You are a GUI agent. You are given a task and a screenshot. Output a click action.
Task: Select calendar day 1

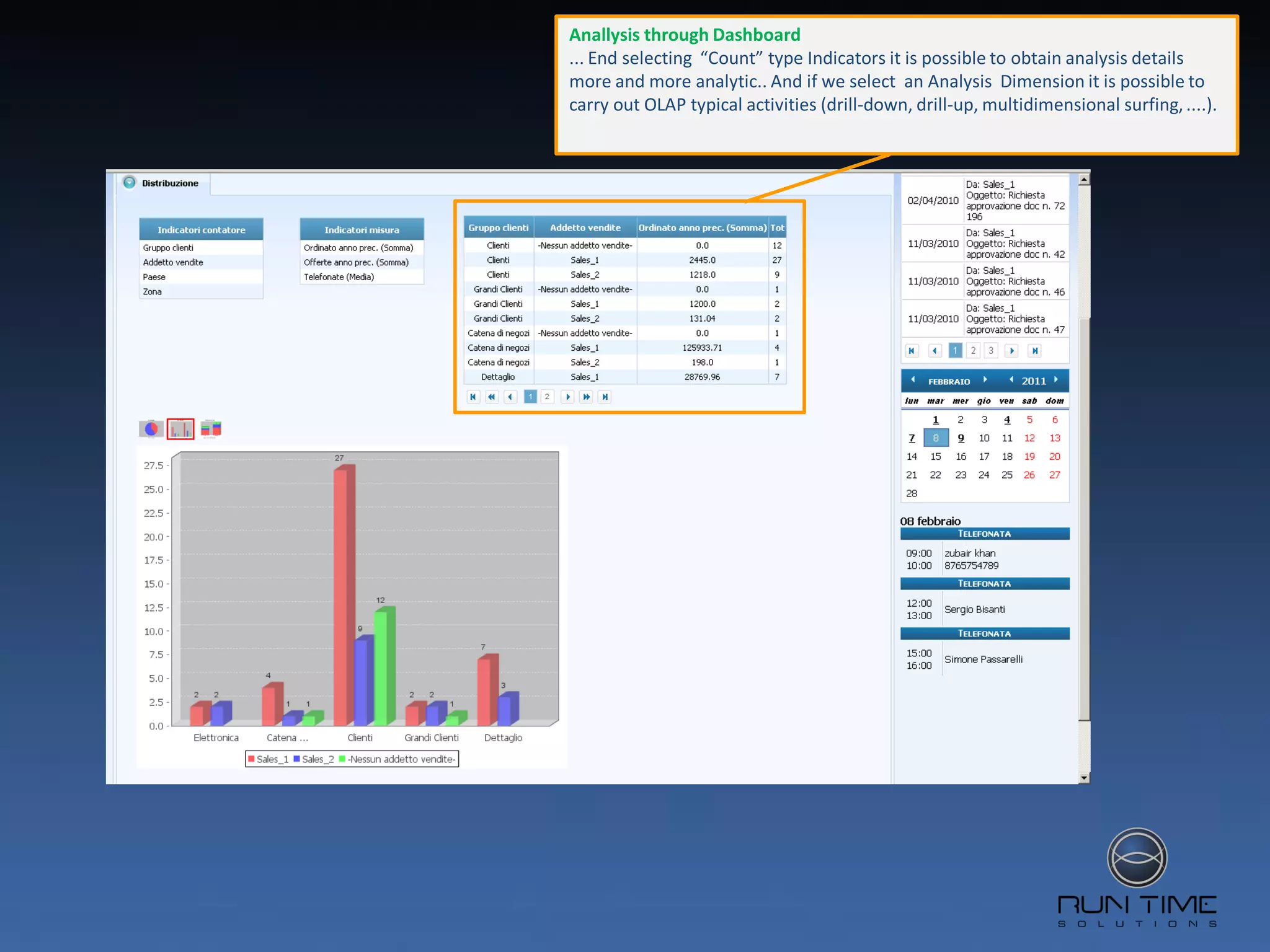point(936,420)
